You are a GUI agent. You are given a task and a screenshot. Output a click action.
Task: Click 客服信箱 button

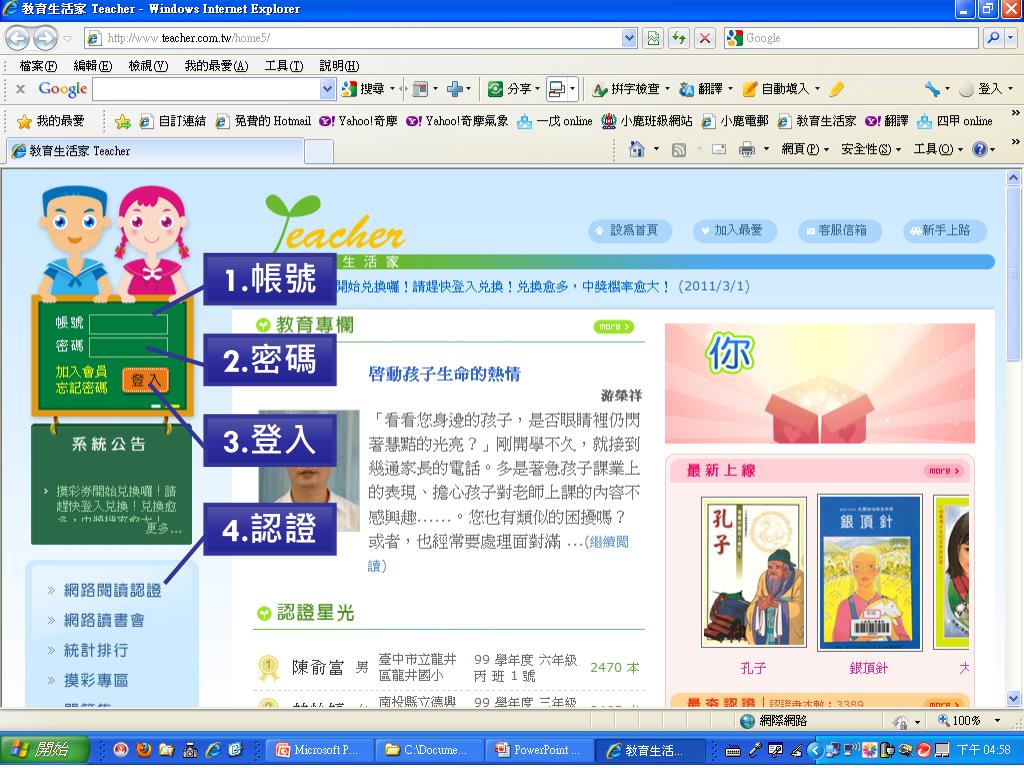coord(839,230)
